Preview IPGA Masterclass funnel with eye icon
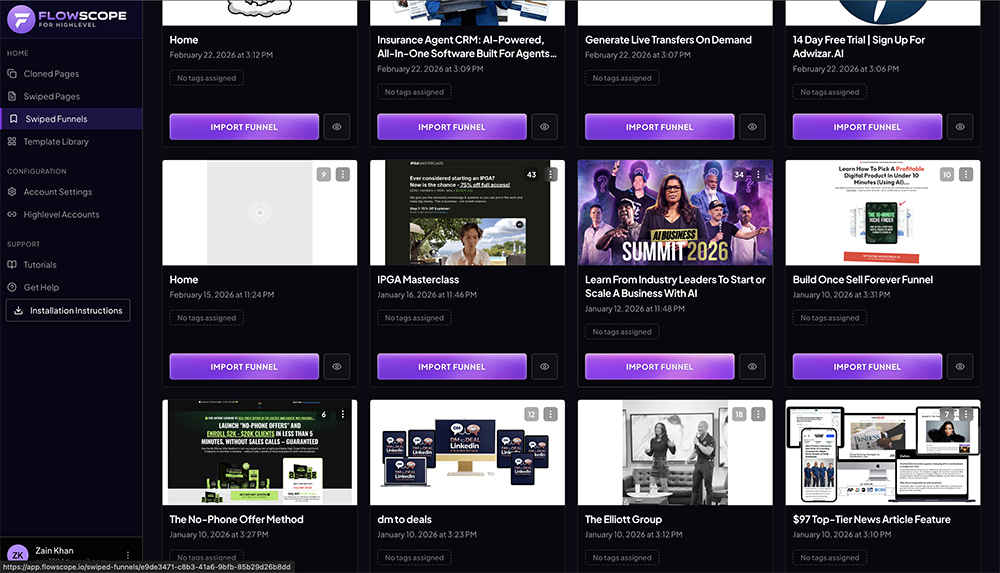This screenshot has width=1000, height=573. point(544,367)
